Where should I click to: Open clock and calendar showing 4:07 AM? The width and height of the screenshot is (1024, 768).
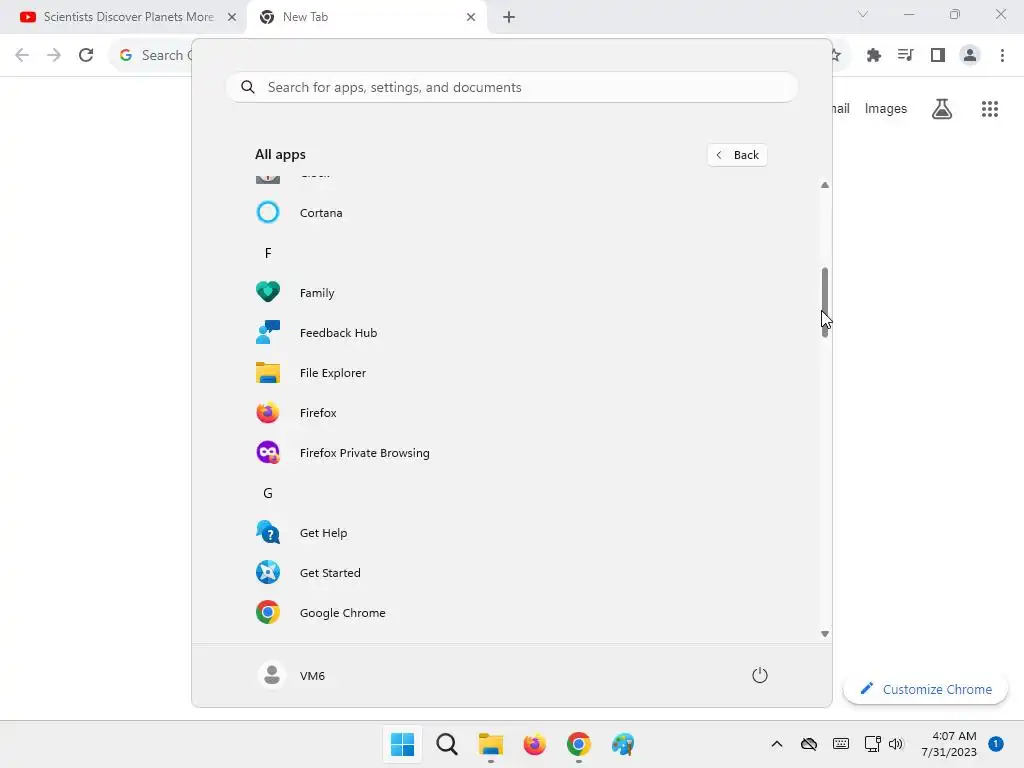click(x=949, y=744)
